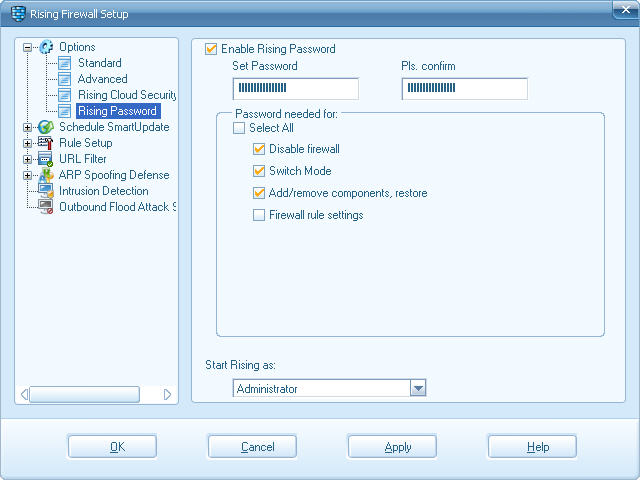The height and width of the screenshot is (480, 640).
Task: Click the Help button
Action: pos(532,447)
